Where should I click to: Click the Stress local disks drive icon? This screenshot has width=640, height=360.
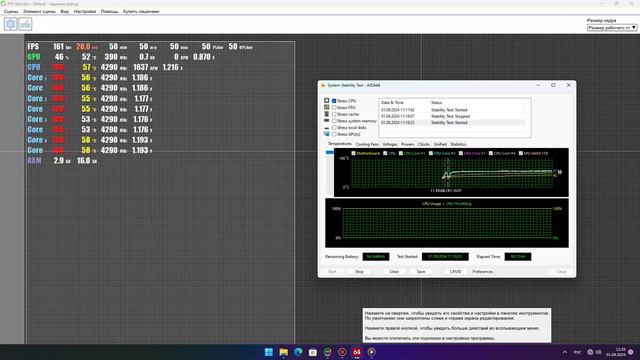327,128
